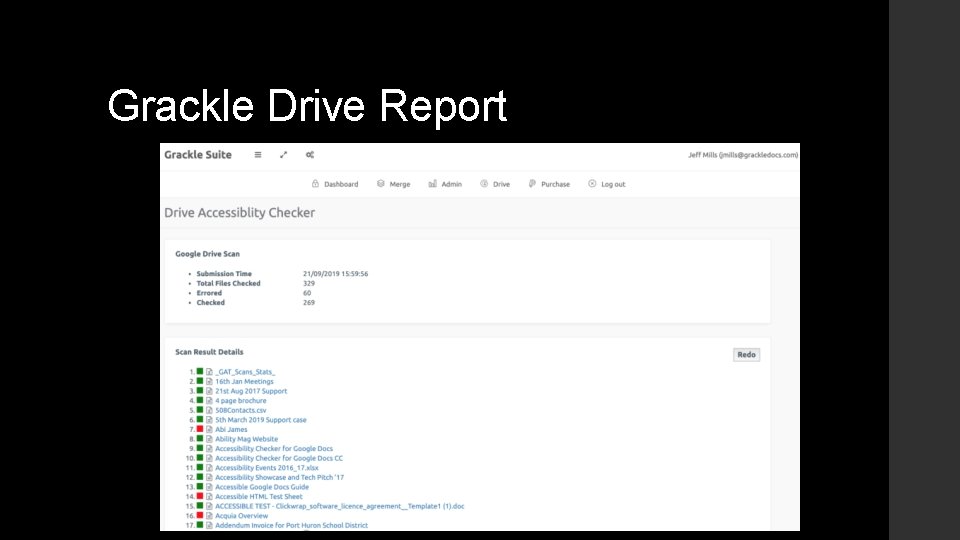Viewport: 960px width, 540px height.
Task: Click the Scan Result Details heading
Action: tap(209, 352)
